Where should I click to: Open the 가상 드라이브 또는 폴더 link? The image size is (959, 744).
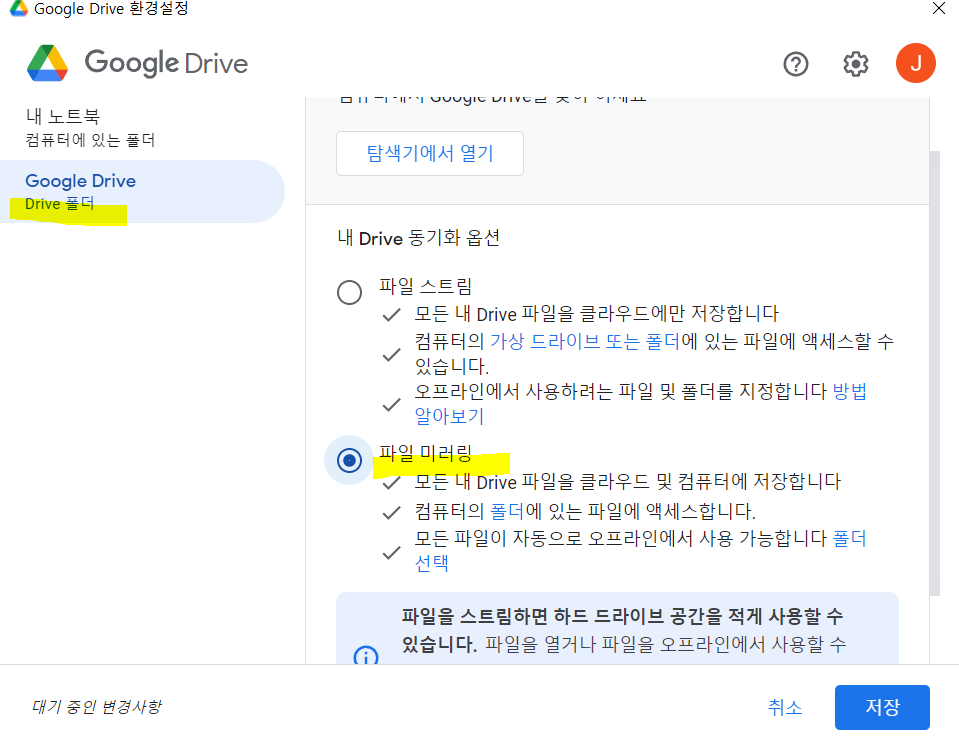click(x=585, y=341)
